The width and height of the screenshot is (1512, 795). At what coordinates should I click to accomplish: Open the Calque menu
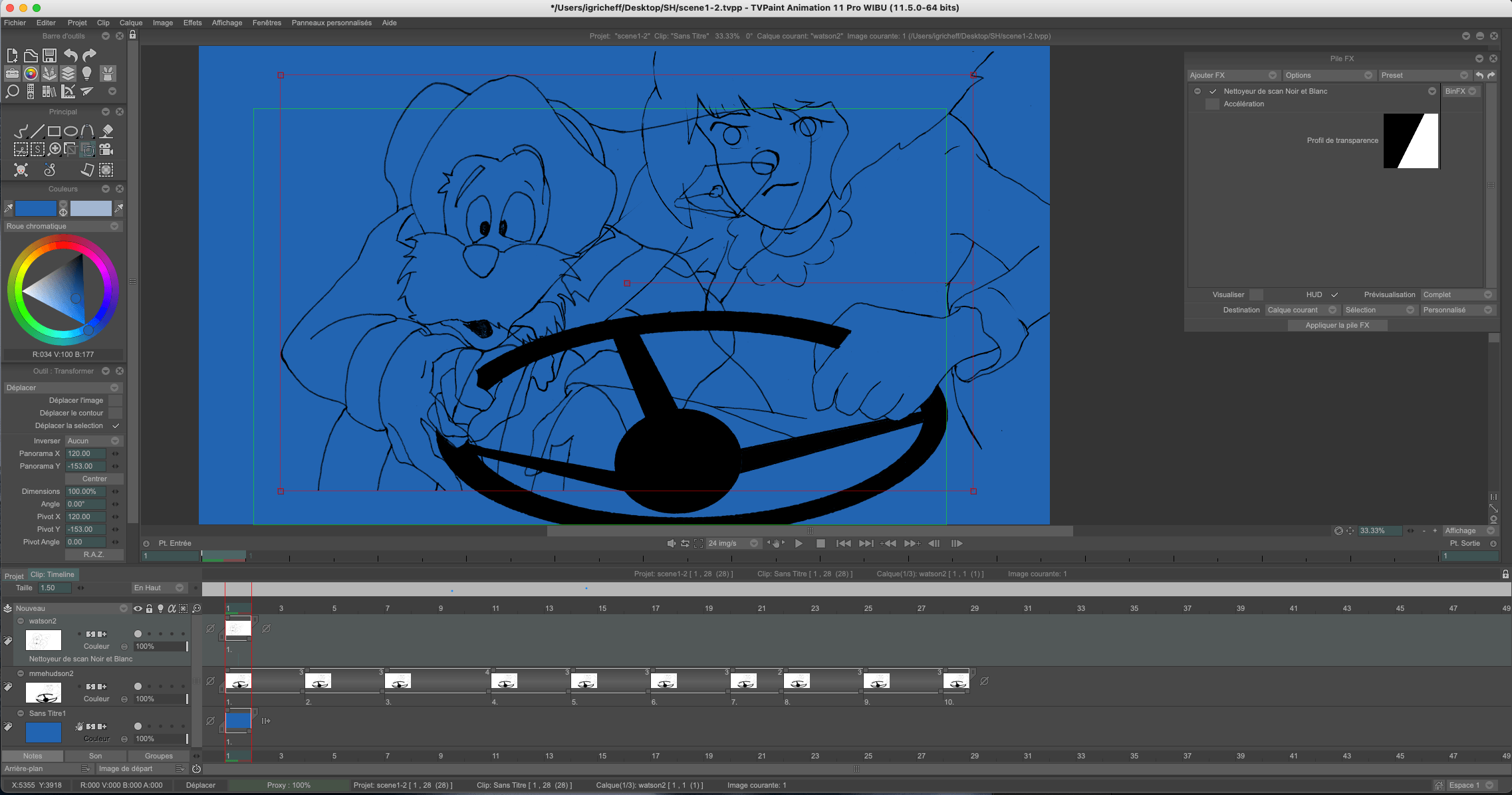tap(131, 23)
